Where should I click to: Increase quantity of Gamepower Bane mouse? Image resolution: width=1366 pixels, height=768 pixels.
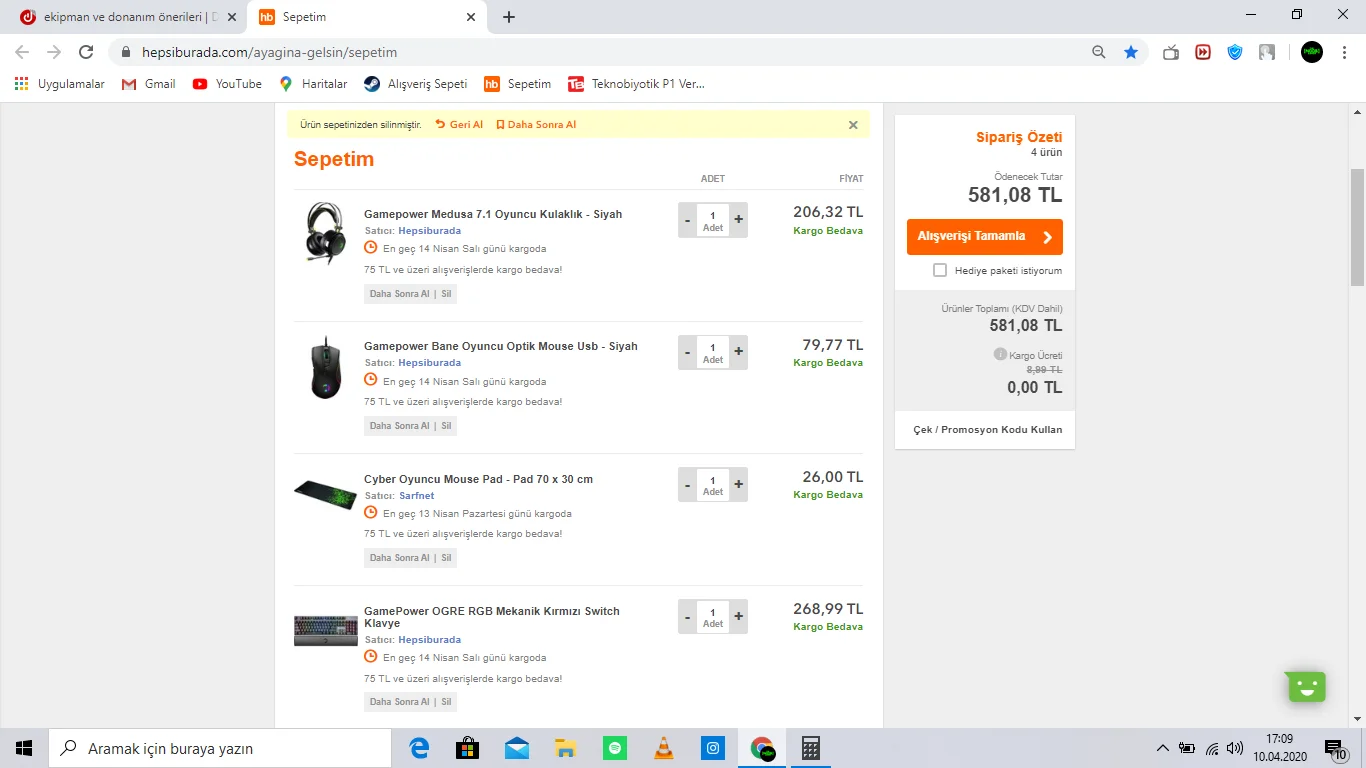(738, 351)
